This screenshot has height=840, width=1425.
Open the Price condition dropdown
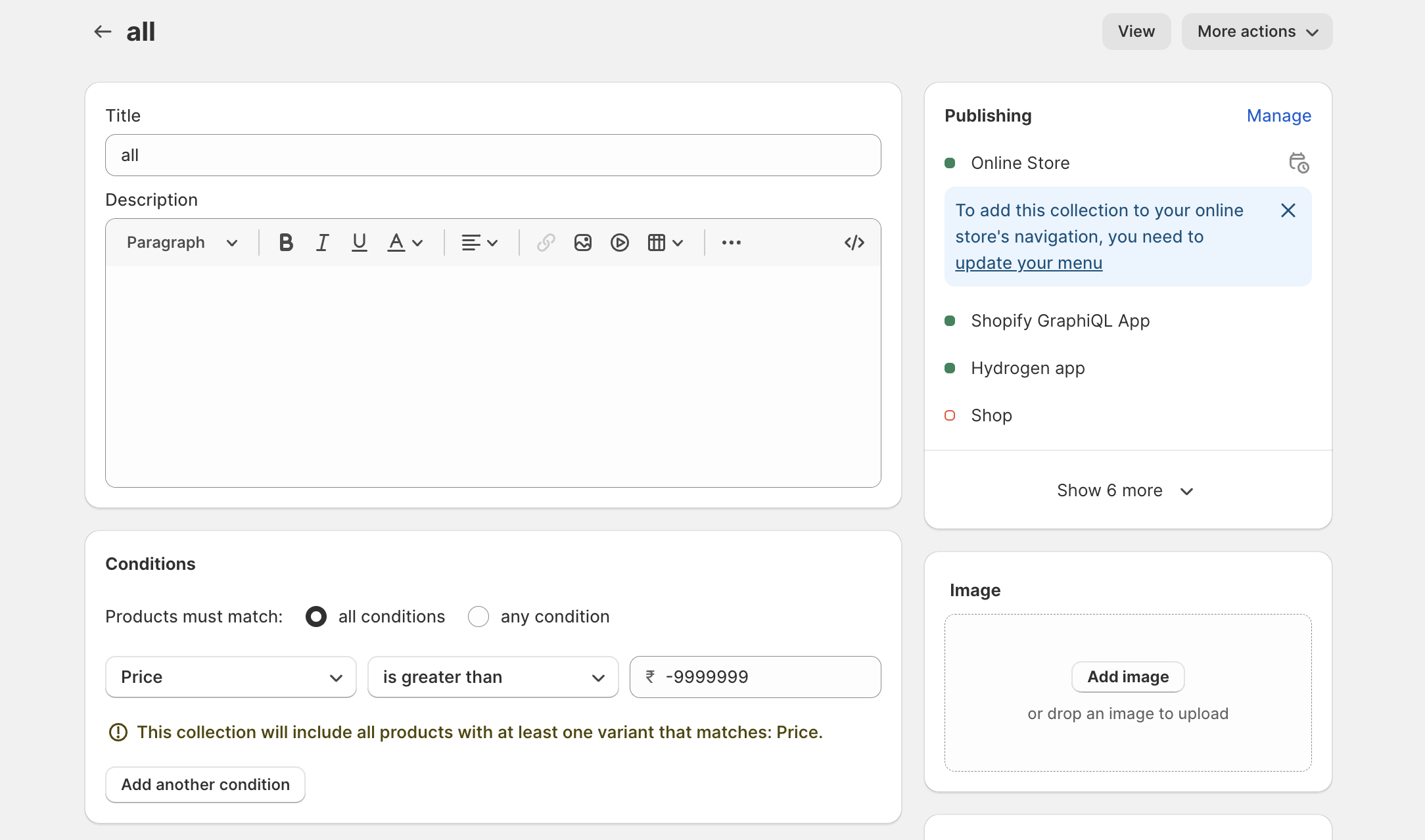coord(229,677)
